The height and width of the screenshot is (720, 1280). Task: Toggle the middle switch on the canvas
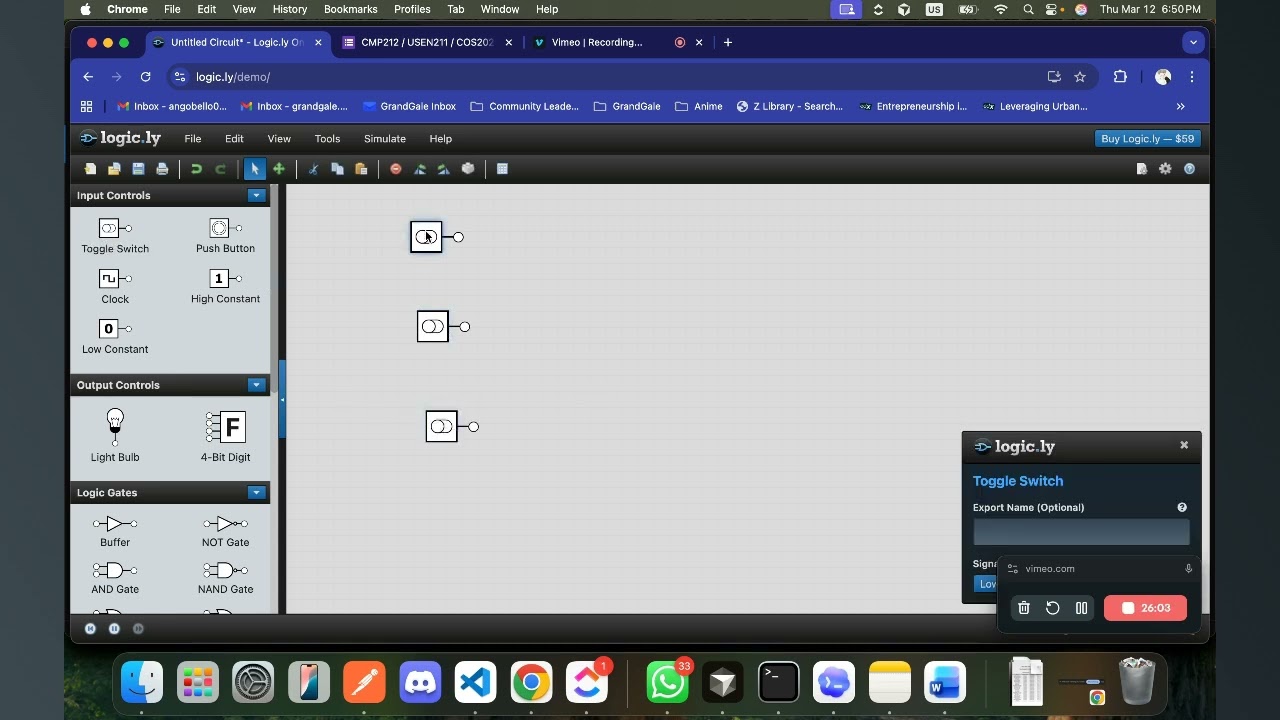point(433,326)
